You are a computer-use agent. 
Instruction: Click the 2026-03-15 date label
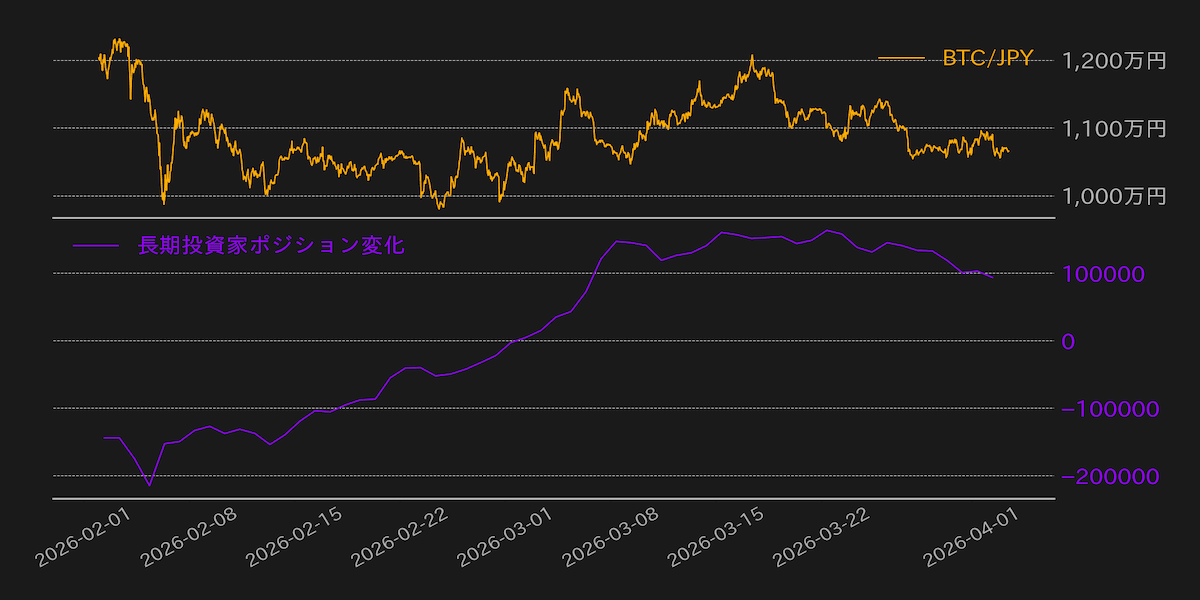coord(720,538)
